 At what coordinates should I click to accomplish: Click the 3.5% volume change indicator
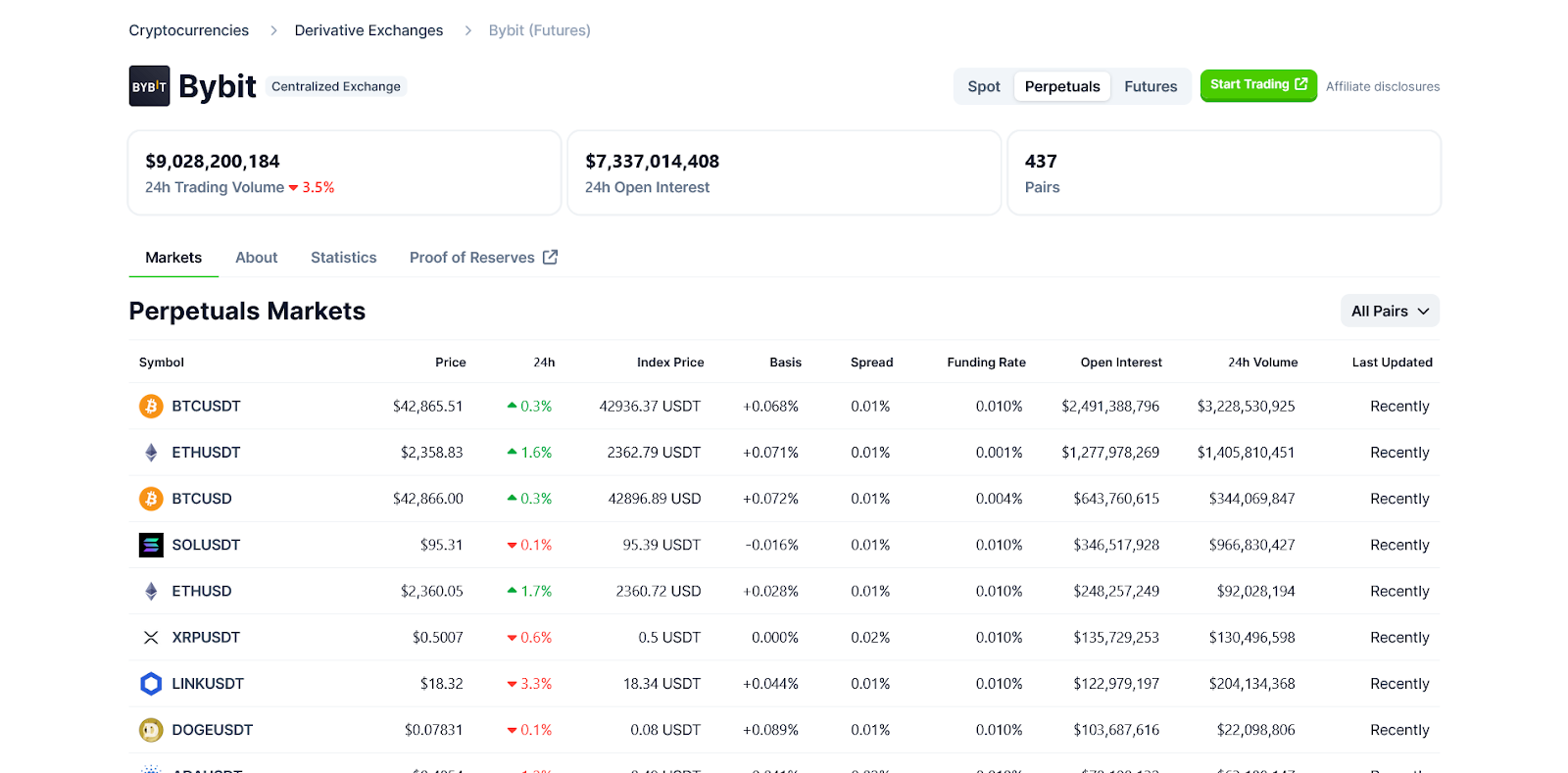click(312, 187)
